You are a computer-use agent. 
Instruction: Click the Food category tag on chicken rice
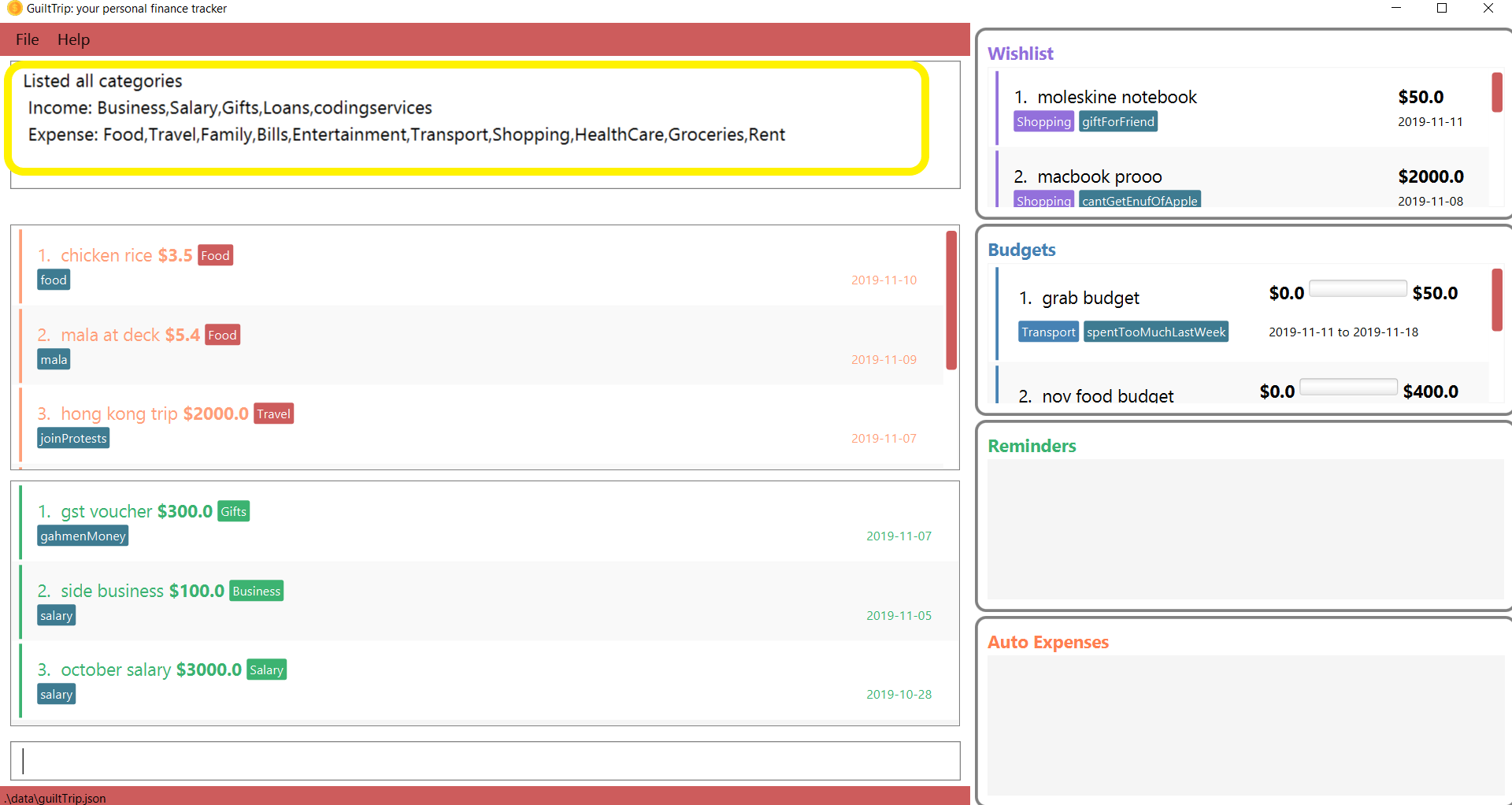(x=215, y=255)
